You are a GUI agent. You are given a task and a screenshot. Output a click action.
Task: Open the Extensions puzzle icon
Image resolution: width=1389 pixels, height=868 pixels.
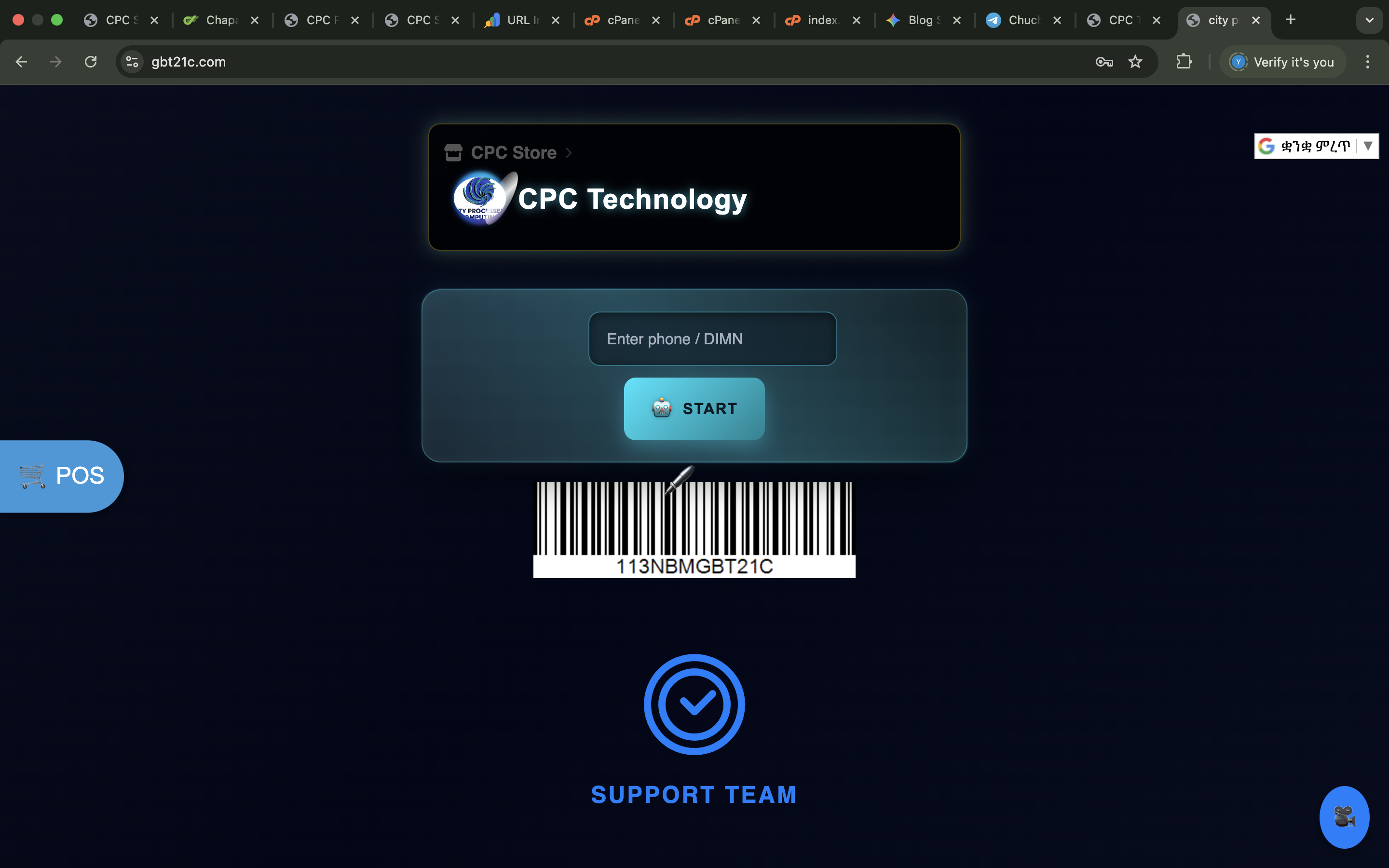(1184, 62)
